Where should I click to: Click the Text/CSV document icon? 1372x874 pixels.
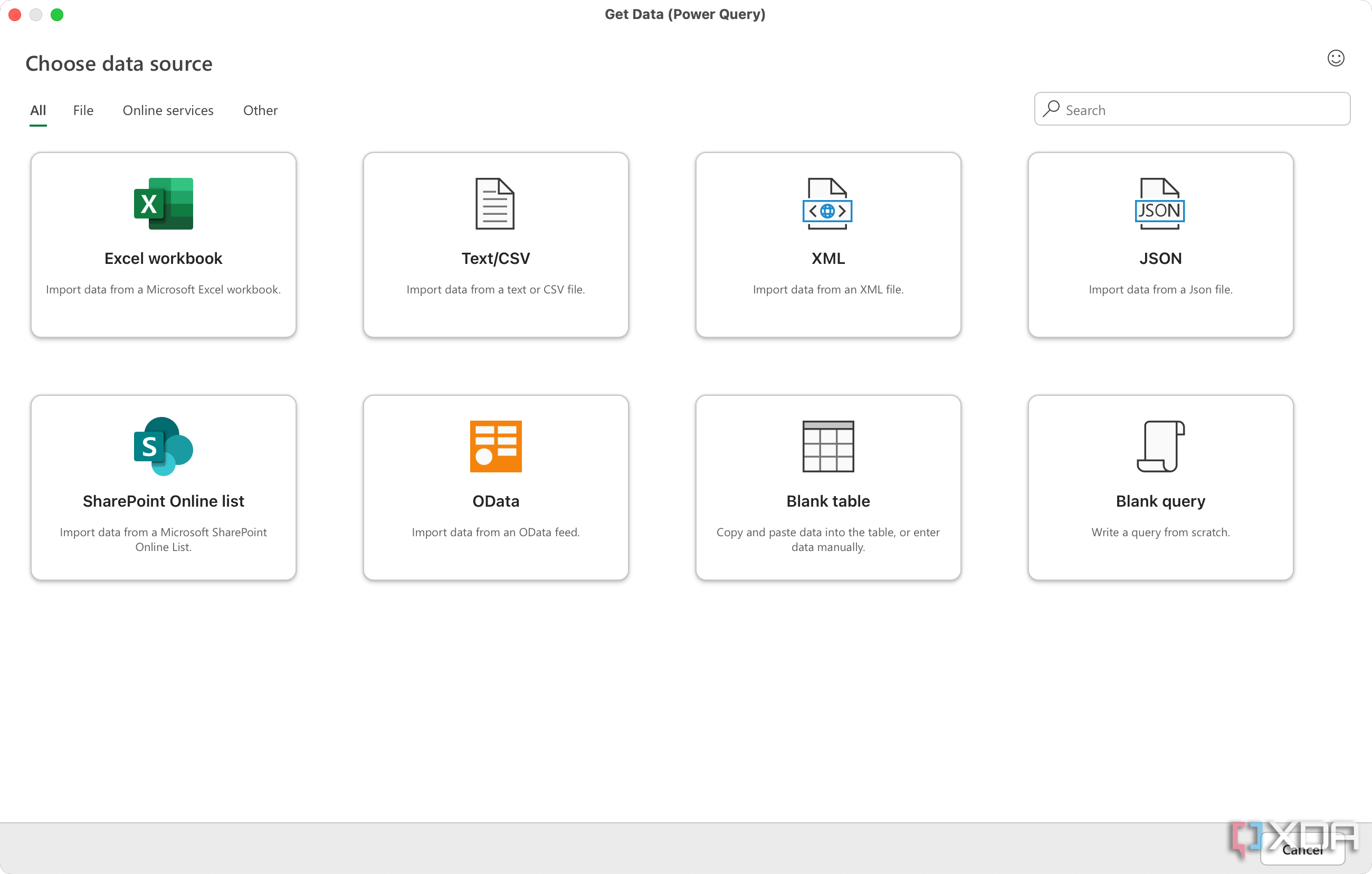point(495,203)
